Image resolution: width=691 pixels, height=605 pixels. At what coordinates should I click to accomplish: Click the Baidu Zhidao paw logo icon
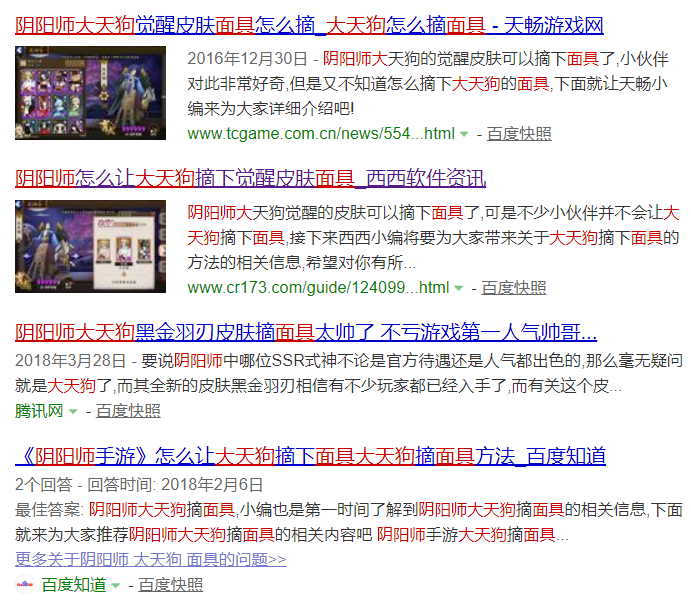25,585
